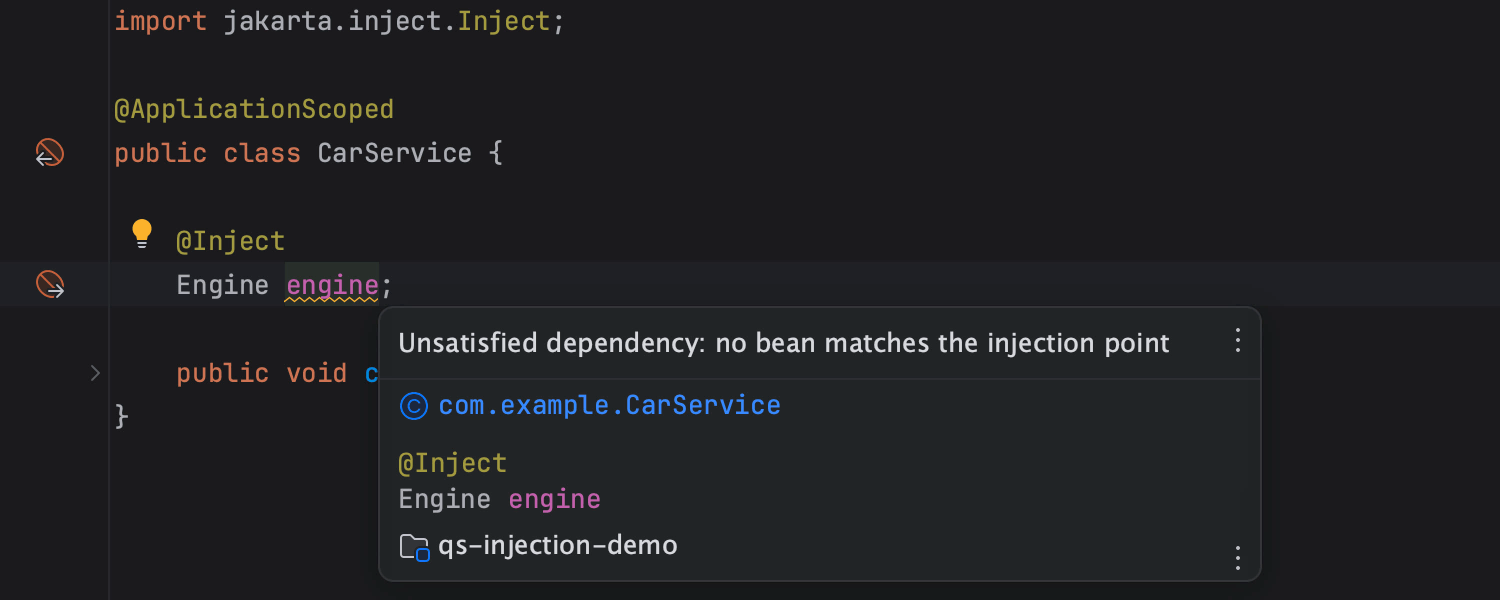
Task: Click the module folder icon beside qs-injection-demo
Action: point(414,547)
